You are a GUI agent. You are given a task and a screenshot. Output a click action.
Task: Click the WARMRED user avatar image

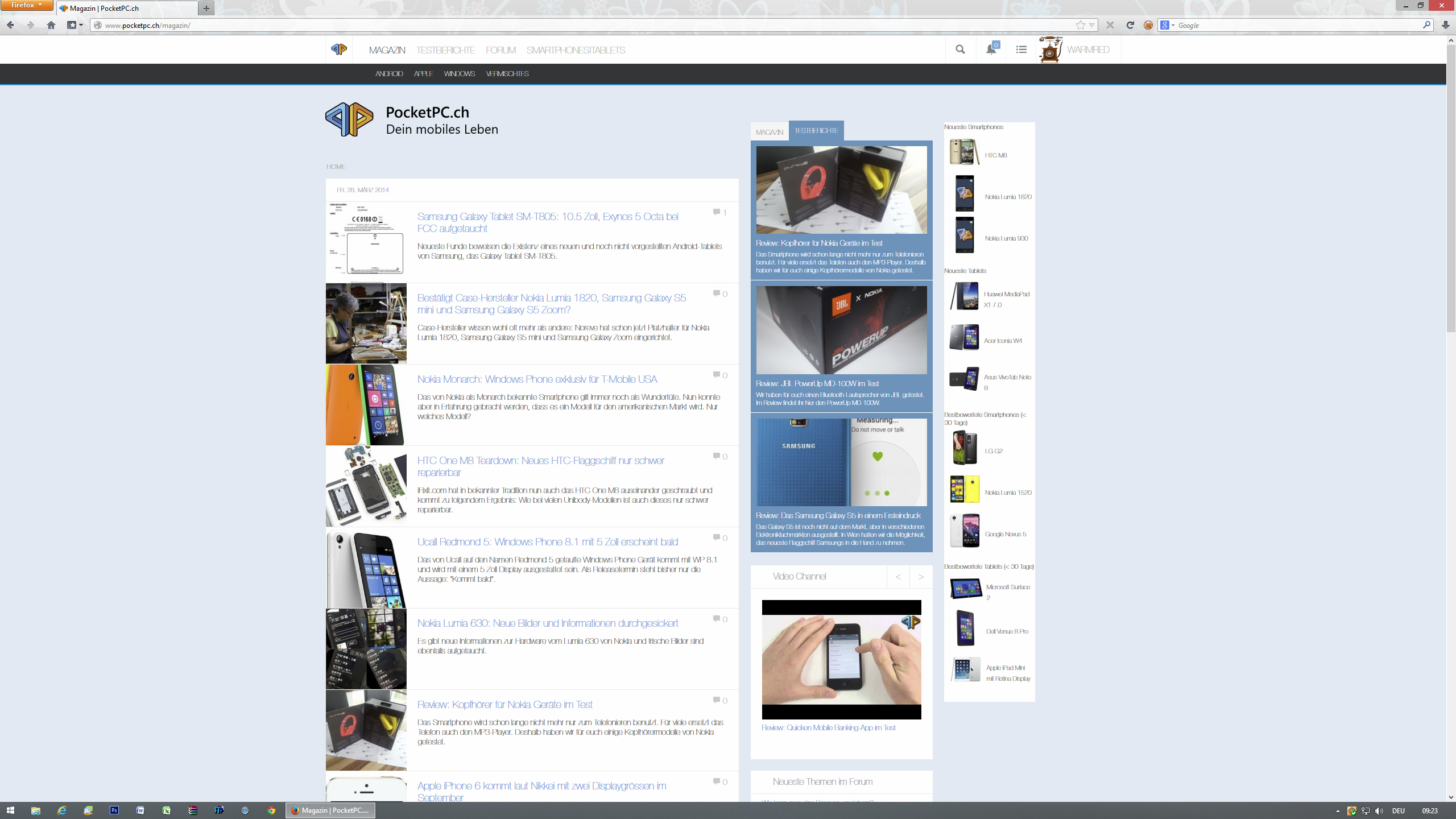click(1050, 49)
